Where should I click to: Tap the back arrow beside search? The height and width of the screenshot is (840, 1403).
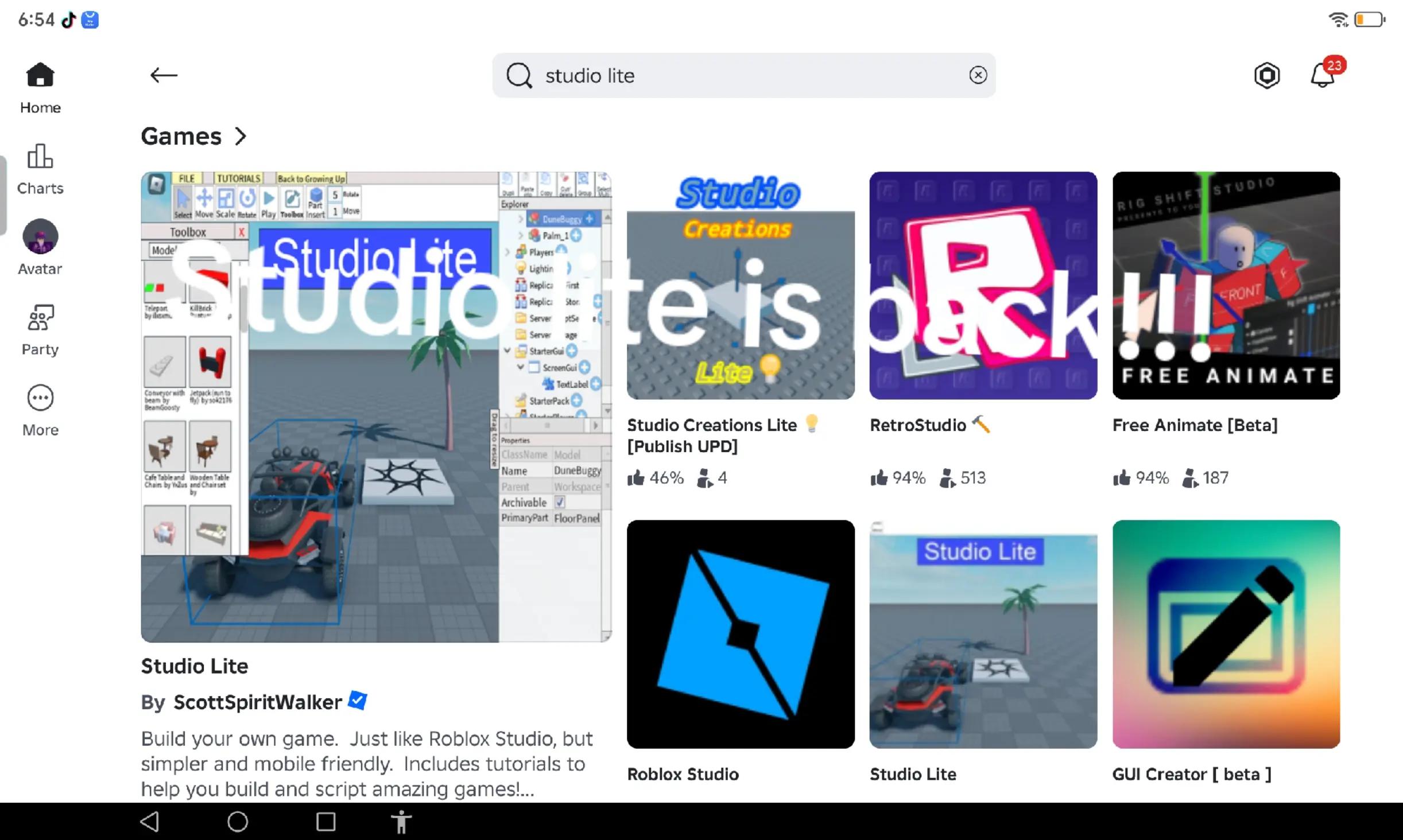[164, 75]
